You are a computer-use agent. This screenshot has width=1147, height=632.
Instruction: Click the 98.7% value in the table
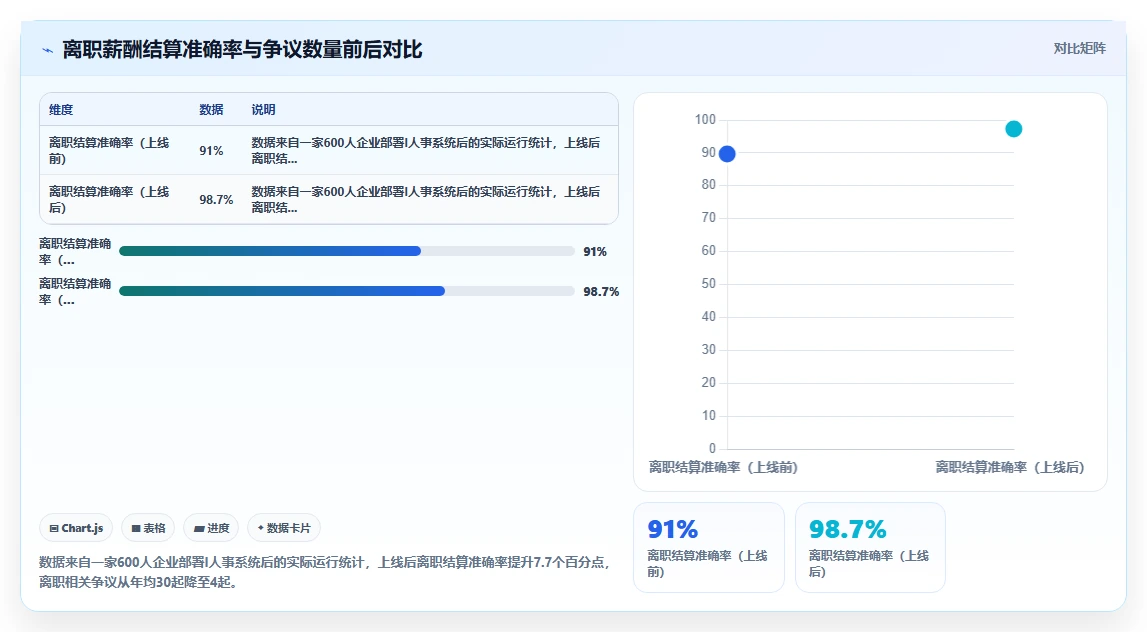(217, 200)
